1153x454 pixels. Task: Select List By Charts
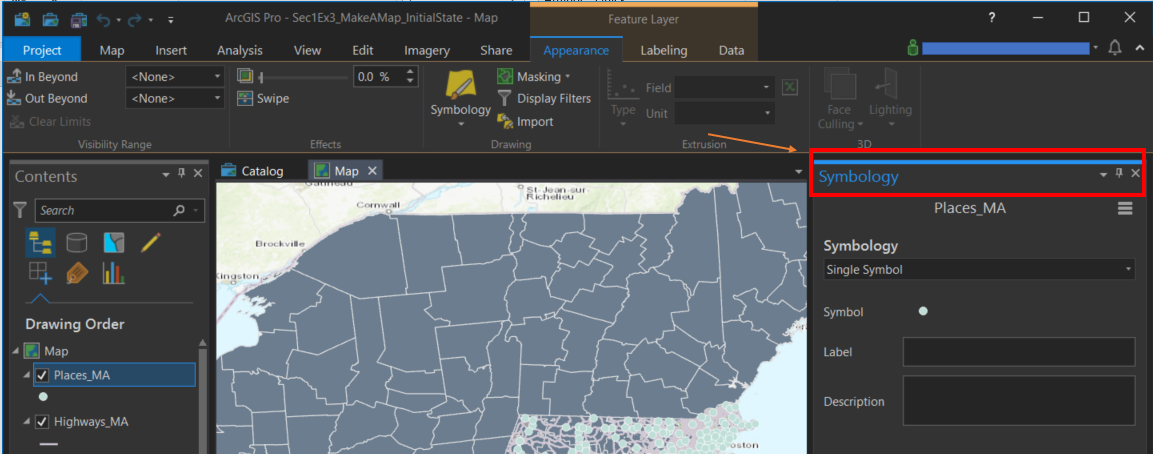tap(113, 273)
